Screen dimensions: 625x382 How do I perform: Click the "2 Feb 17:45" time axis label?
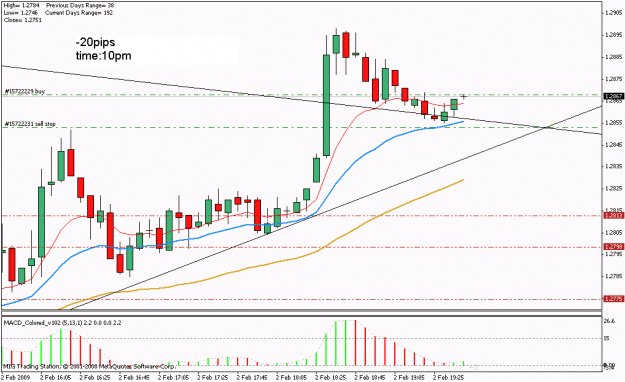(x=252, y=377)
